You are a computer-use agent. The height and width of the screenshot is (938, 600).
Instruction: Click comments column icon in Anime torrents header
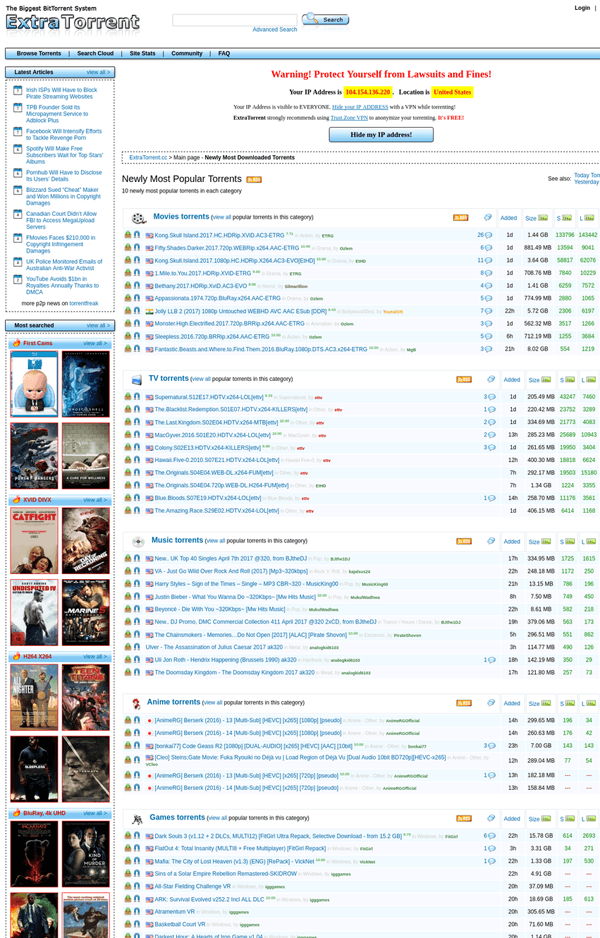click(x=491, y=702)
